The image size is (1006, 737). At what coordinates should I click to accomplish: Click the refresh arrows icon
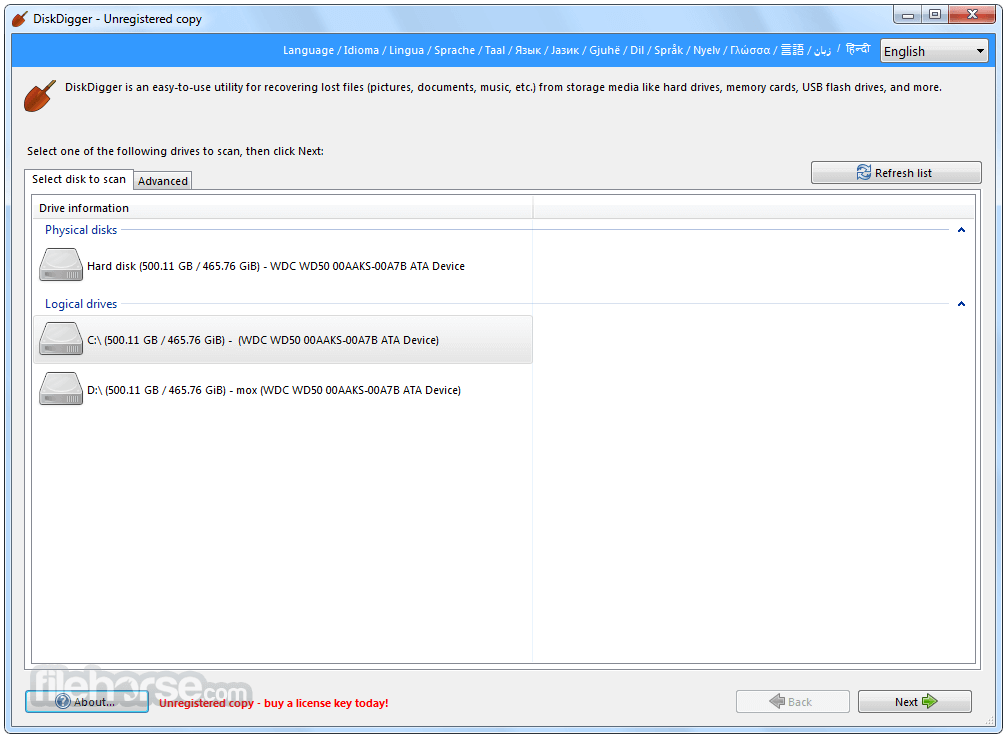864,173
